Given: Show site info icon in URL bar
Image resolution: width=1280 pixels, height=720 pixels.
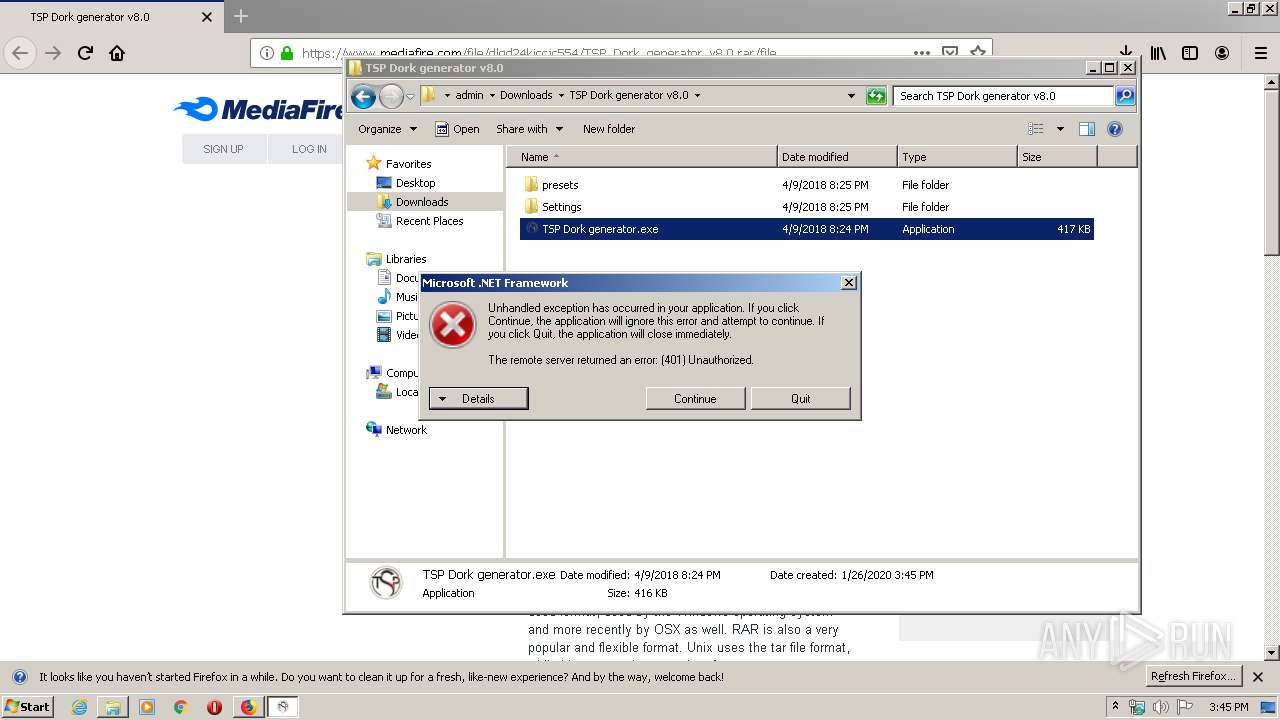Looking at the screenshot, I should [x=268, y=53].
